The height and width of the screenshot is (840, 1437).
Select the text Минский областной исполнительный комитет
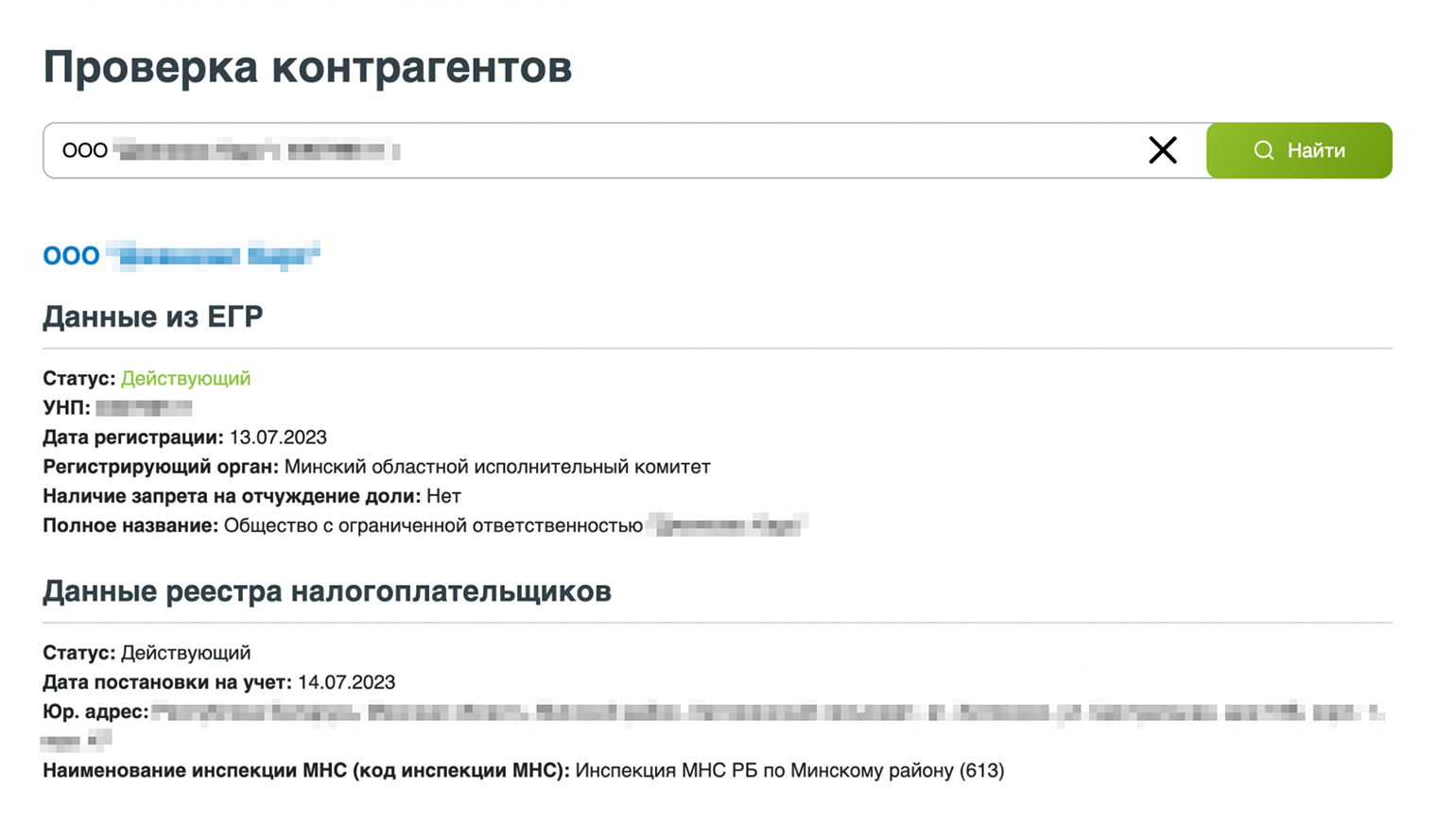(498, 466)
